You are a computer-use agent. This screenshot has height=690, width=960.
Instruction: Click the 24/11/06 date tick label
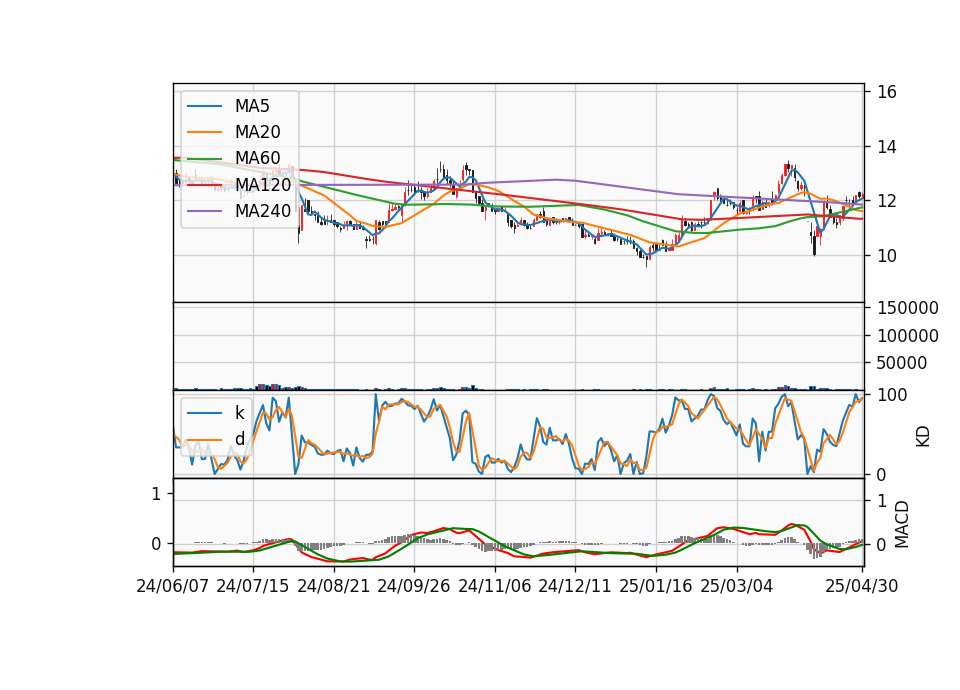click(495, 586)
